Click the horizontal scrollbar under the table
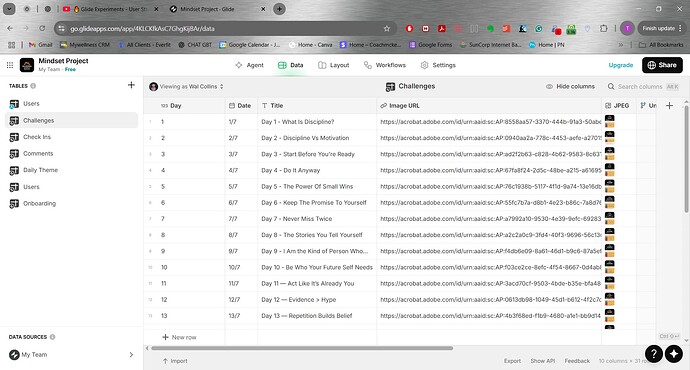This screenshot has height=370, width=690. (x=302, y=348)
